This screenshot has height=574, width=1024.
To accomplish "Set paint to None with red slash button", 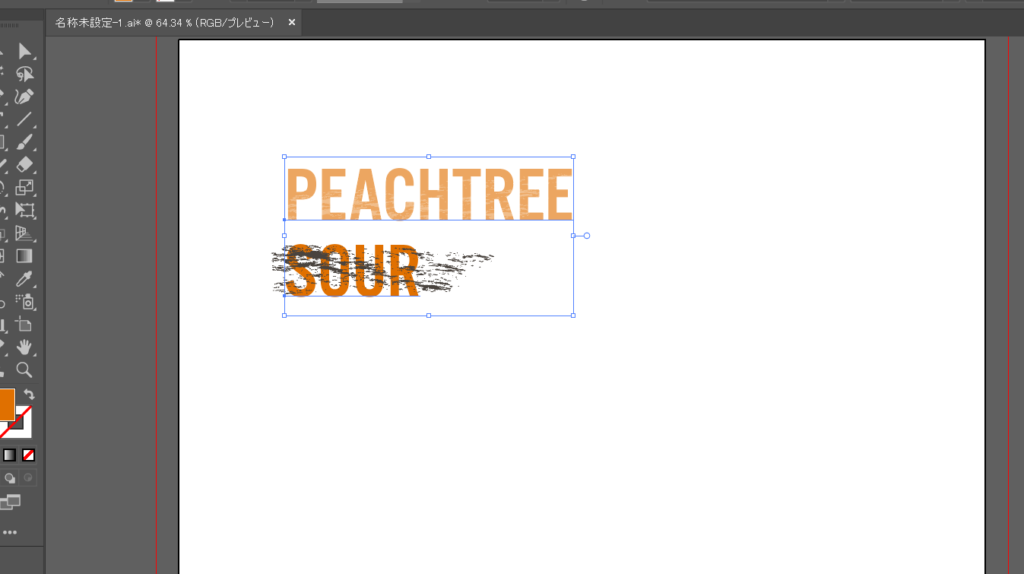I will coord(28,455).
